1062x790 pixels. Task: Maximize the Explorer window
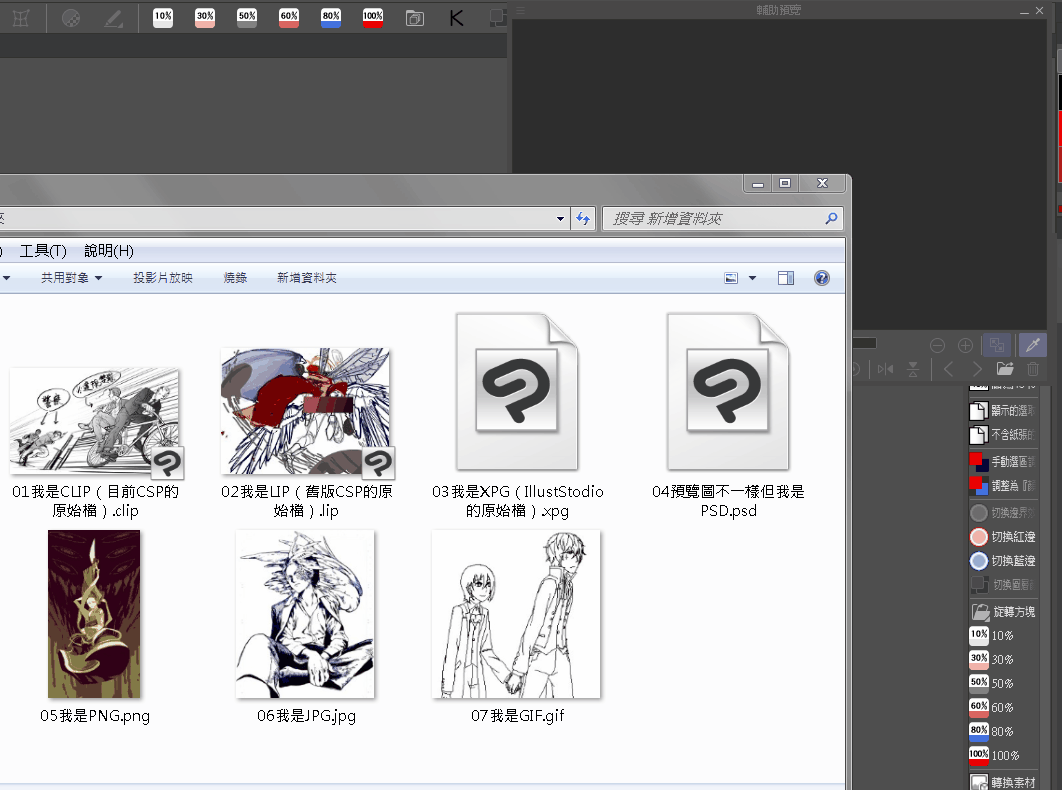pyautogui.click(x=785, y=183)
